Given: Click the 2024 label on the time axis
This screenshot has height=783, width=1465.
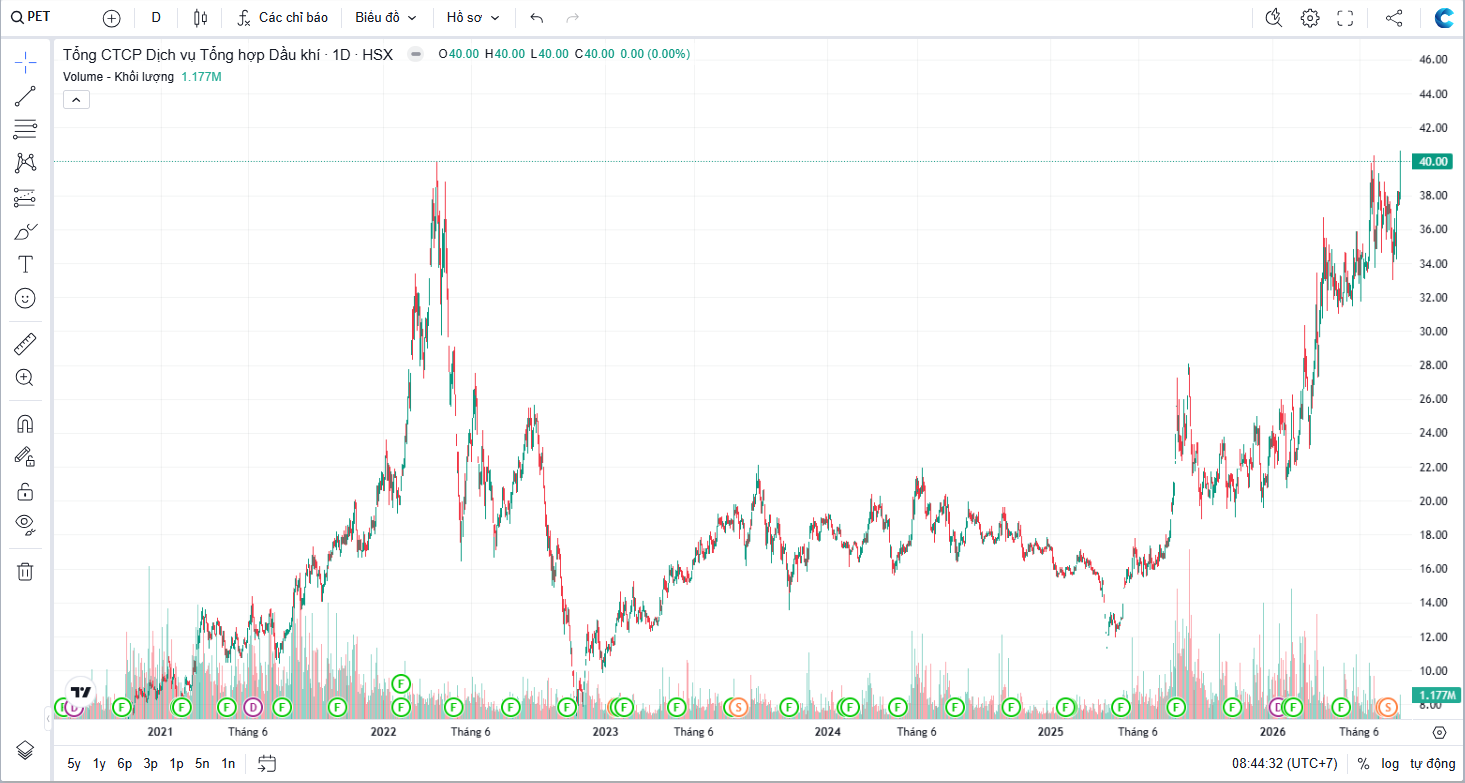Looking at the screenshot, I should point(827,732).
